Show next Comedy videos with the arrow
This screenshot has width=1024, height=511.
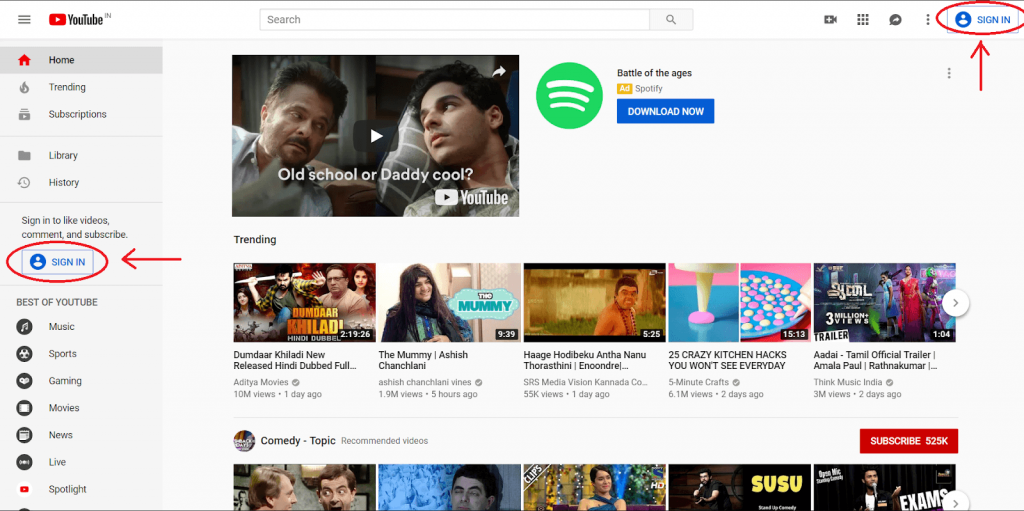(x=955, y=502)
